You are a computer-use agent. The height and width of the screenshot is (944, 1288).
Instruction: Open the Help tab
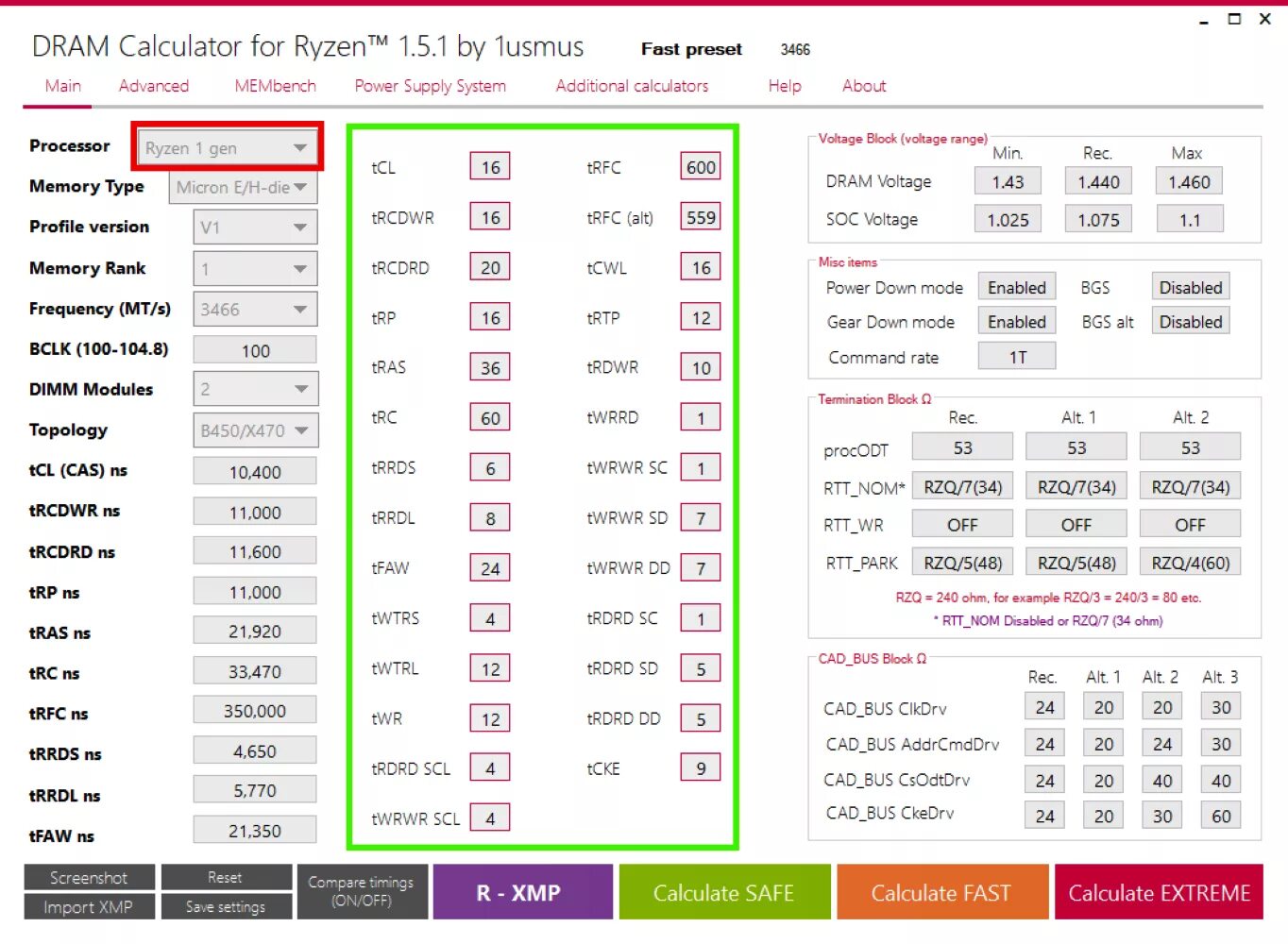(785, 86)
